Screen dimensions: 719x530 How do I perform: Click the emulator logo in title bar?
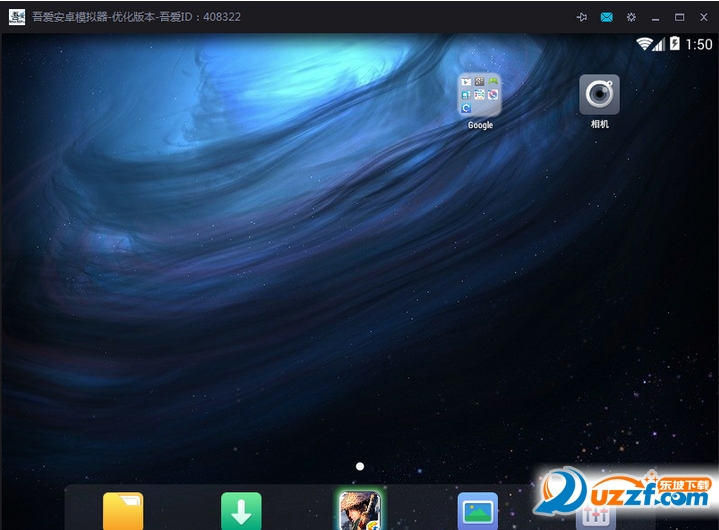click(17, 17)
